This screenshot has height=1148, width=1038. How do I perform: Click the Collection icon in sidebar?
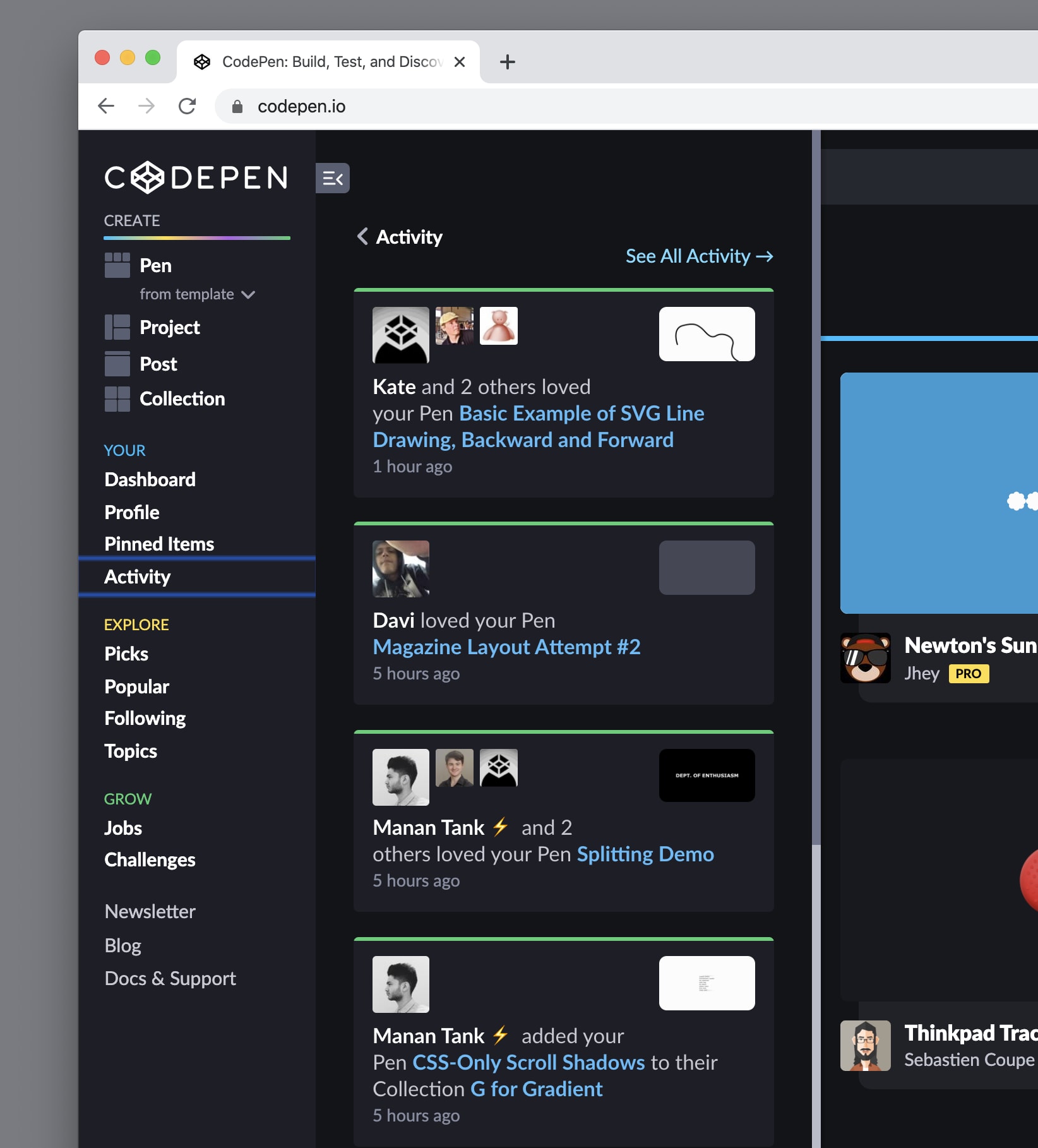[117, 399]
